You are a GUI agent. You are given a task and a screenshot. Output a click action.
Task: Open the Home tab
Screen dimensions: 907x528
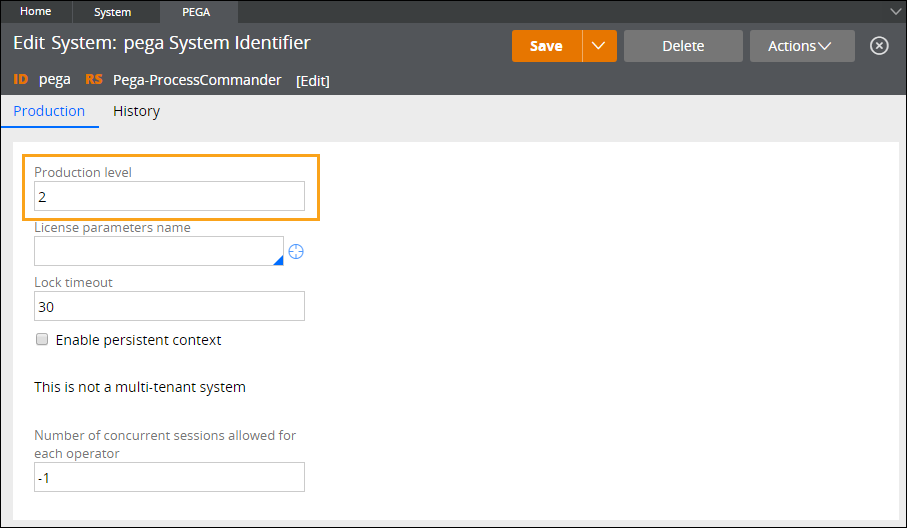[36, 12]
